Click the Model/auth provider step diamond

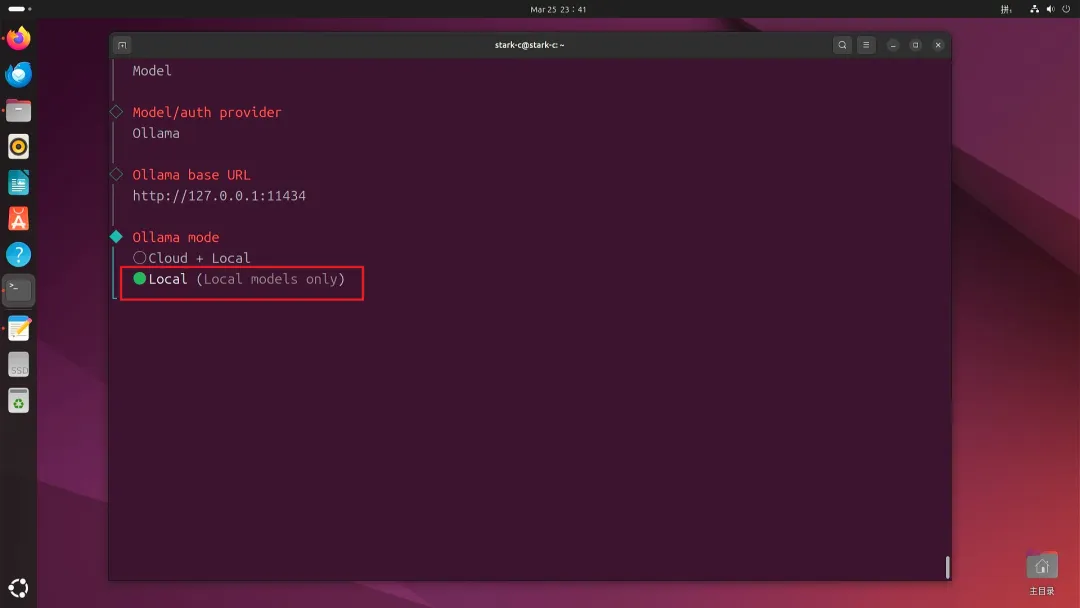[x=116, y=112]
